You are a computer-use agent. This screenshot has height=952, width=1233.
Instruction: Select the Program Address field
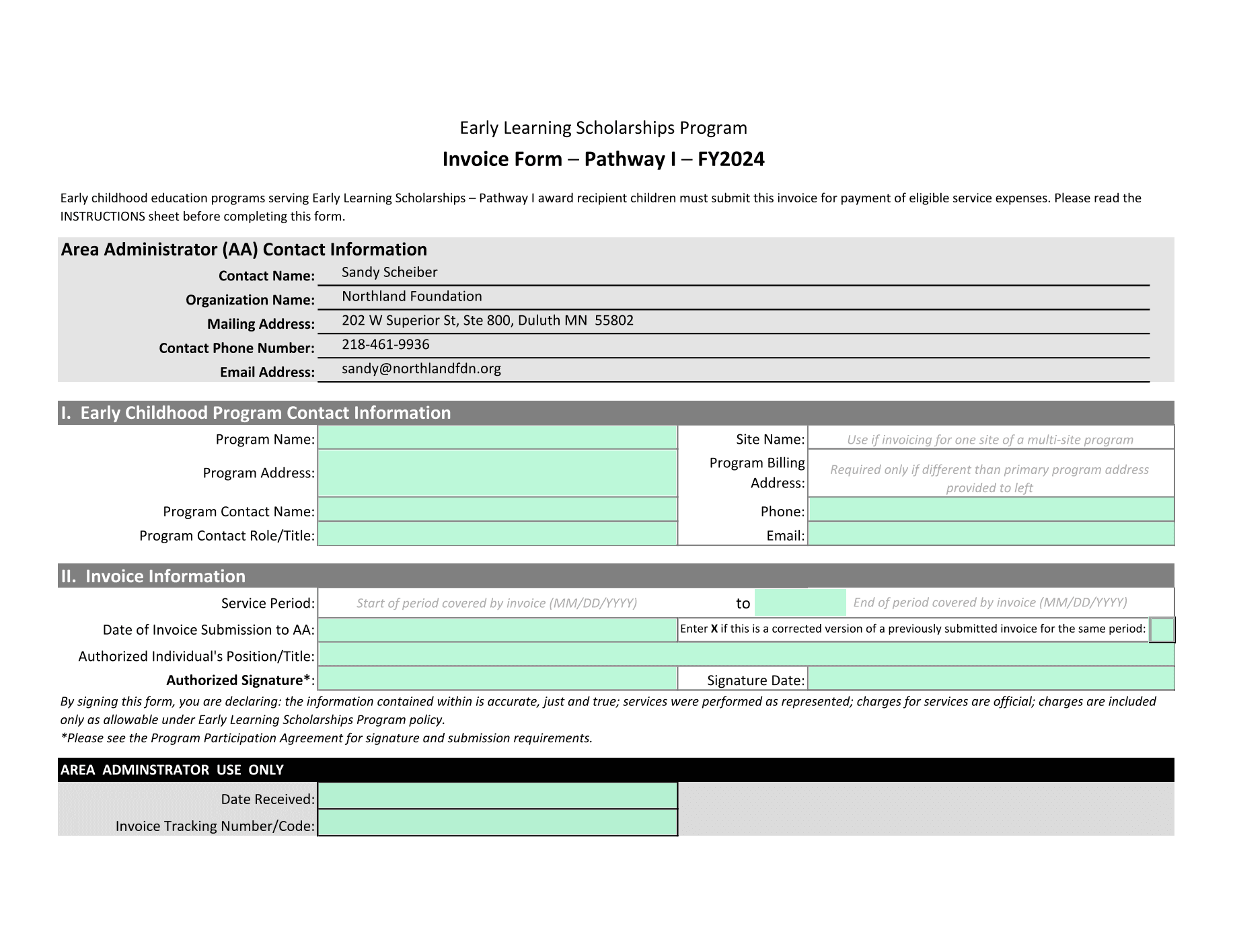(497, 473)
